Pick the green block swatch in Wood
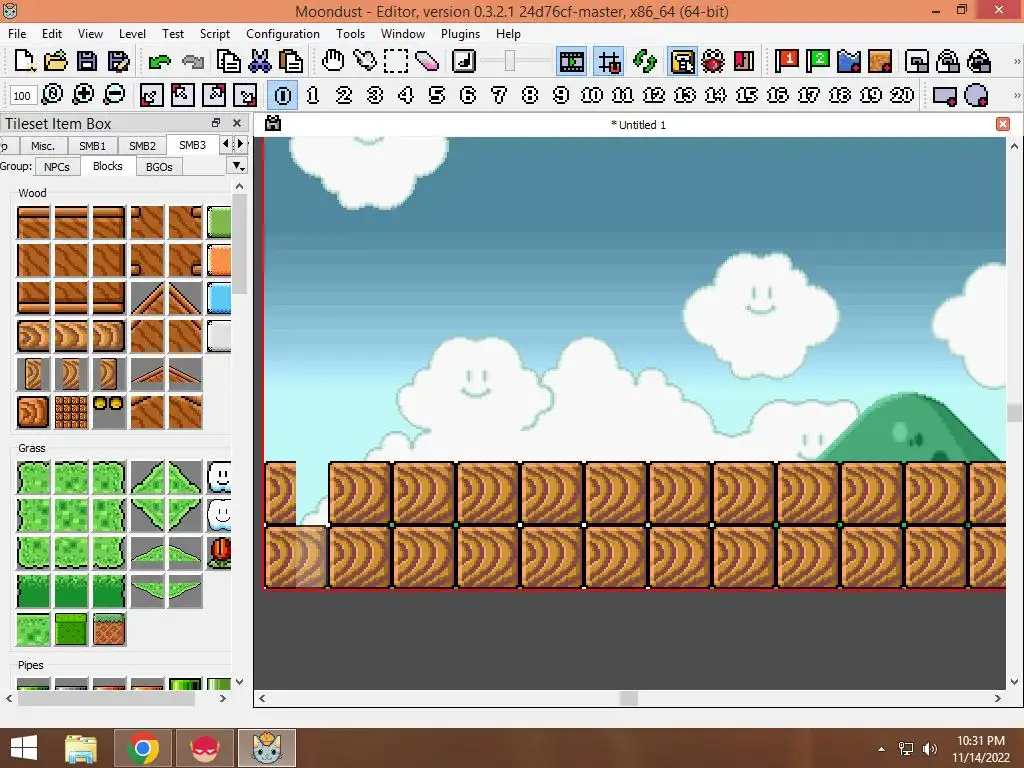This screenshot has height=768, width=1024. [219, 222]
